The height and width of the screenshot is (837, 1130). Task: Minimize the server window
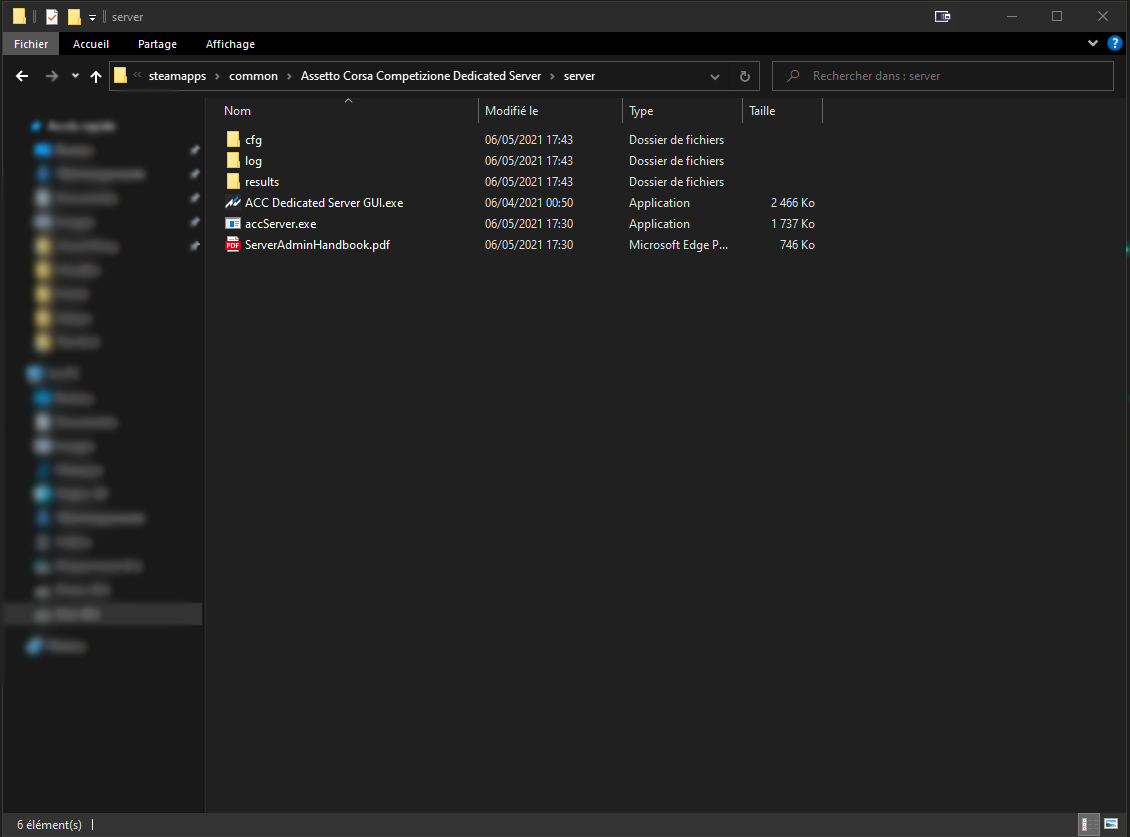(x=1012, y=16)
